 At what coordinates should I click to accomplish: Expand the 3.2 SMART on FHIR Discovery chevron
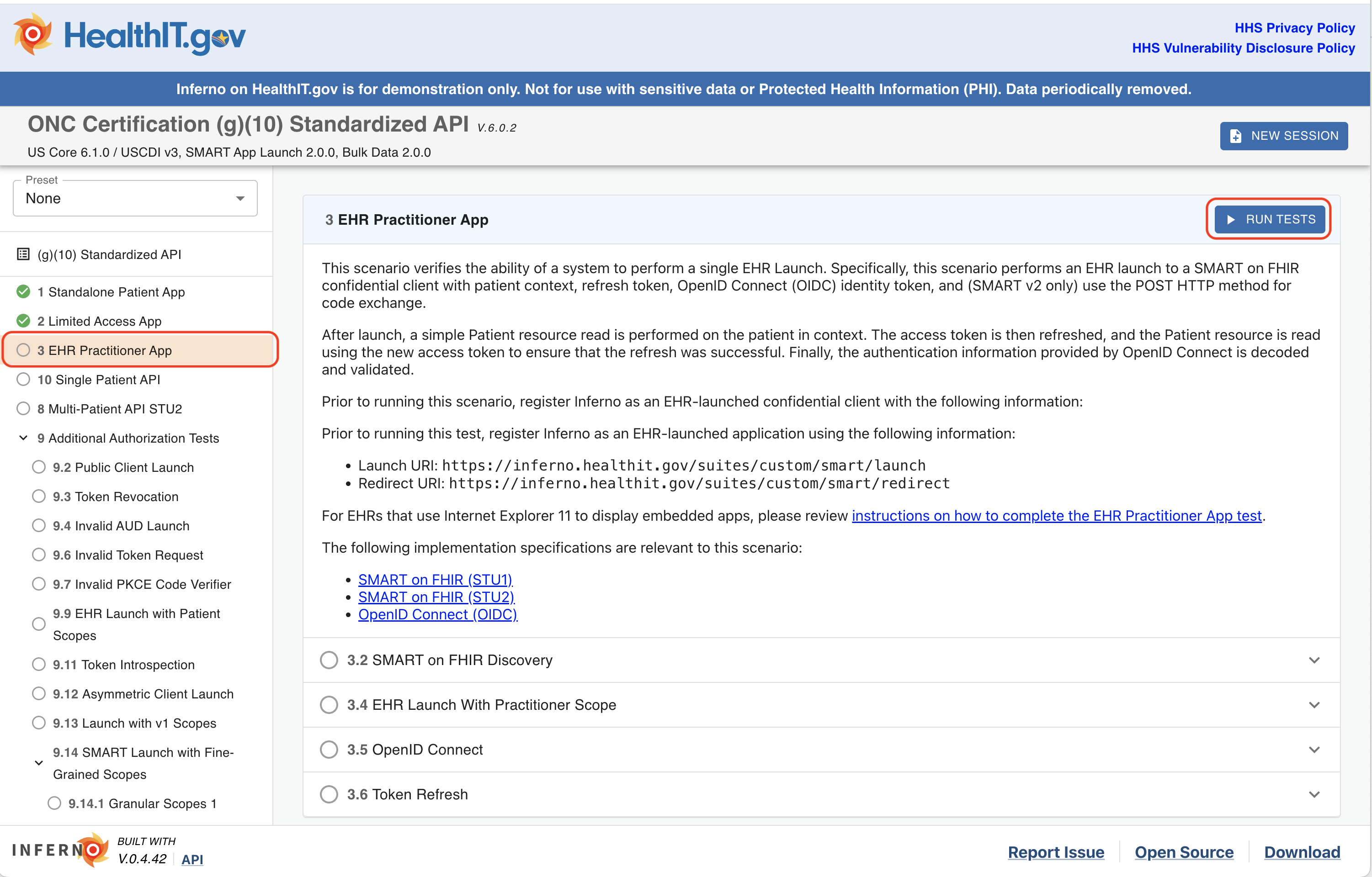pos(1314,660)
